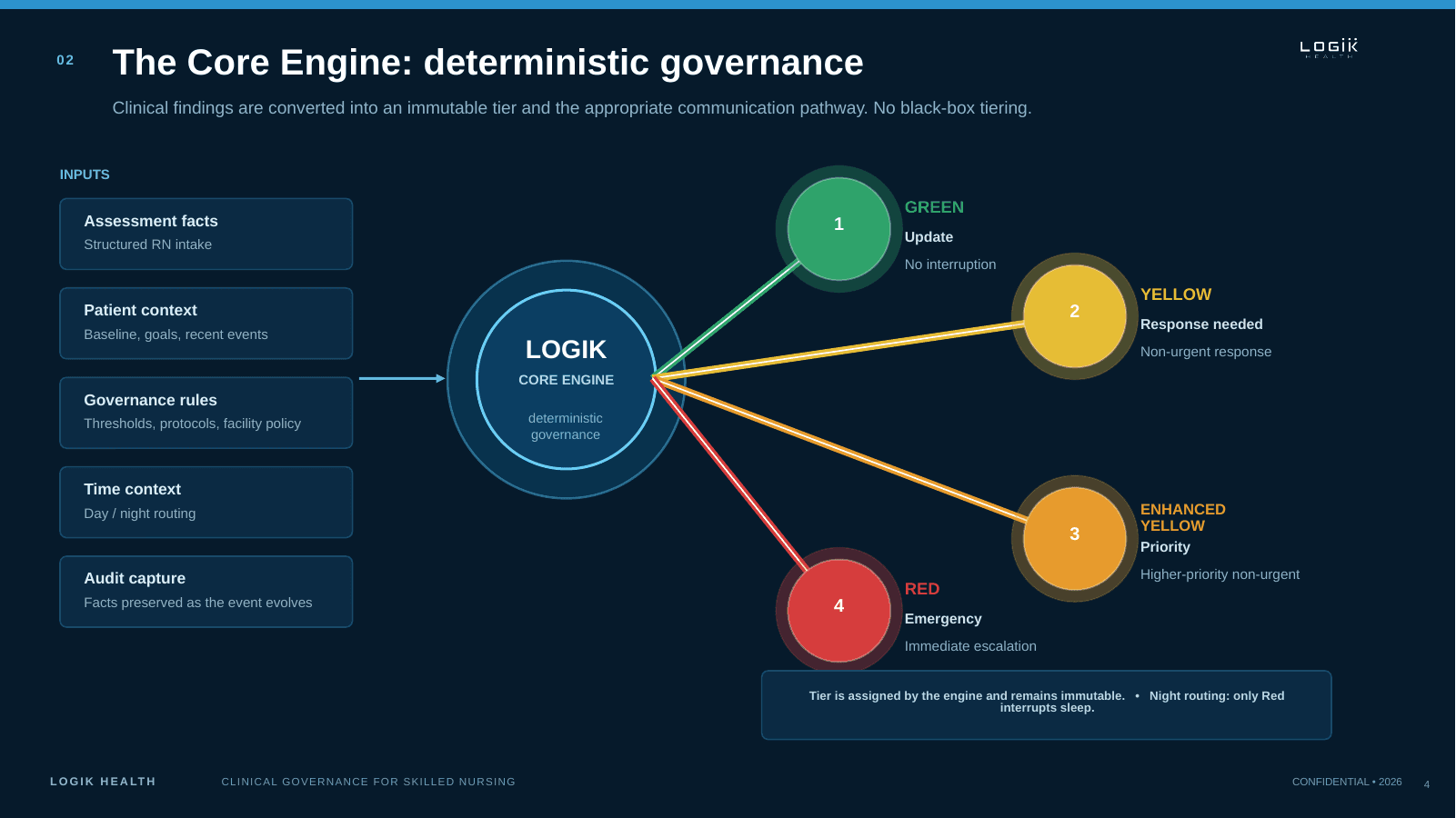This screenshot has width=1456, height=818.
Task: Open the Time context card
Action: click(x=206, y=502)
